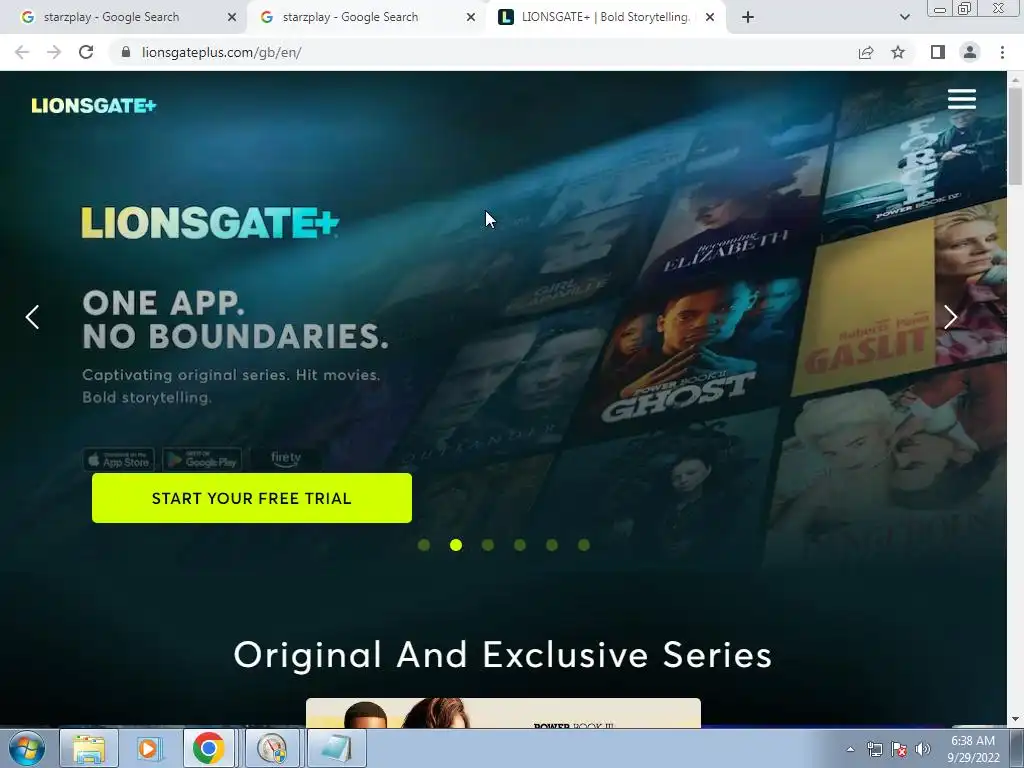Click the page vertical scrollbar thumb
The width and height of the screenshot is (1024, 768).
[1015, 135]
